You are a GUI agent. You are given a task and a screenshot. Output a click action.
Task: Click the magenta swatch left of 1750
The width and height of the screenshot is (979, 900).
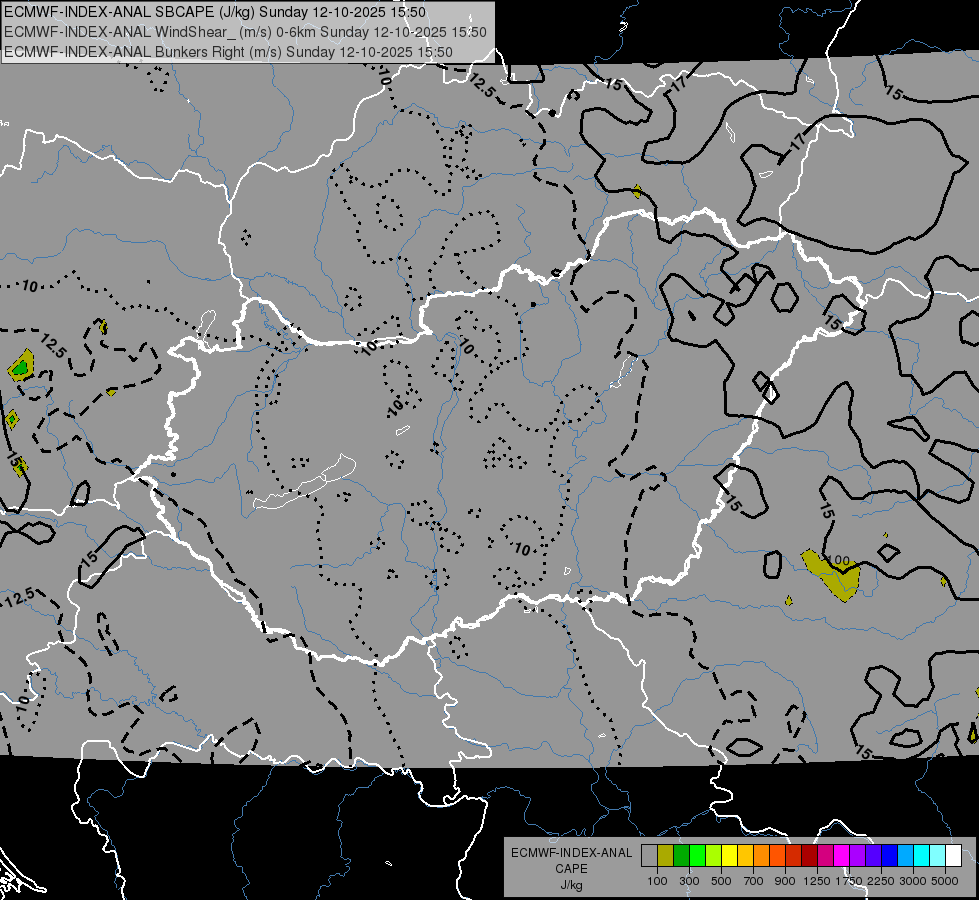[842, 856]
